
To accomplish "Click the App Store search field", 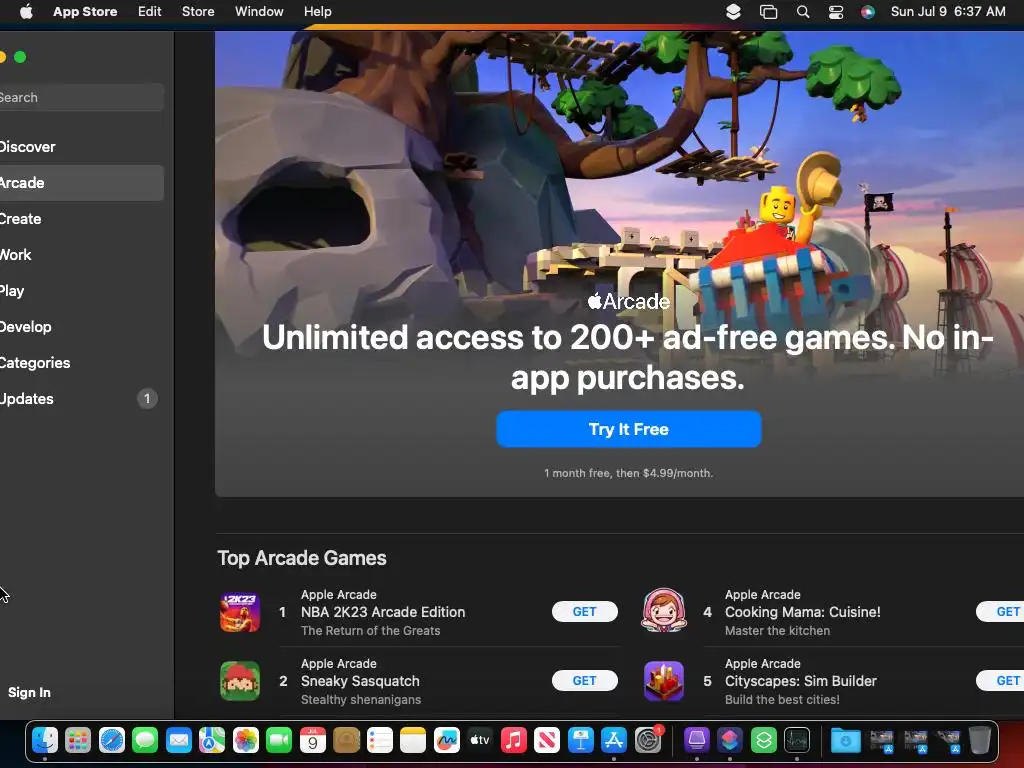I will point(82,97).
